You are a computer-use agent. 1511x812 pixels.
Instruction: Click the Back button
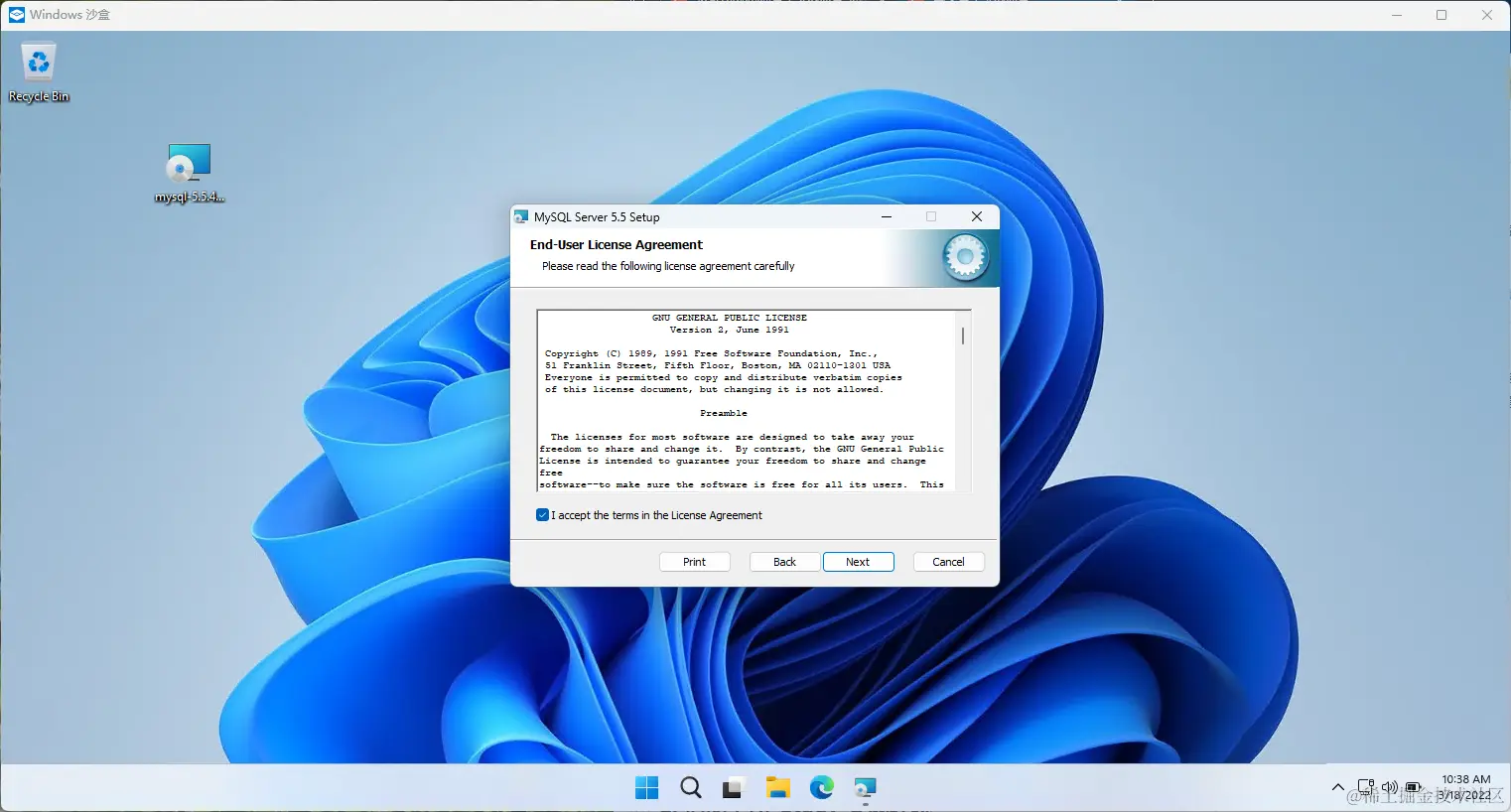coord(784,562)
